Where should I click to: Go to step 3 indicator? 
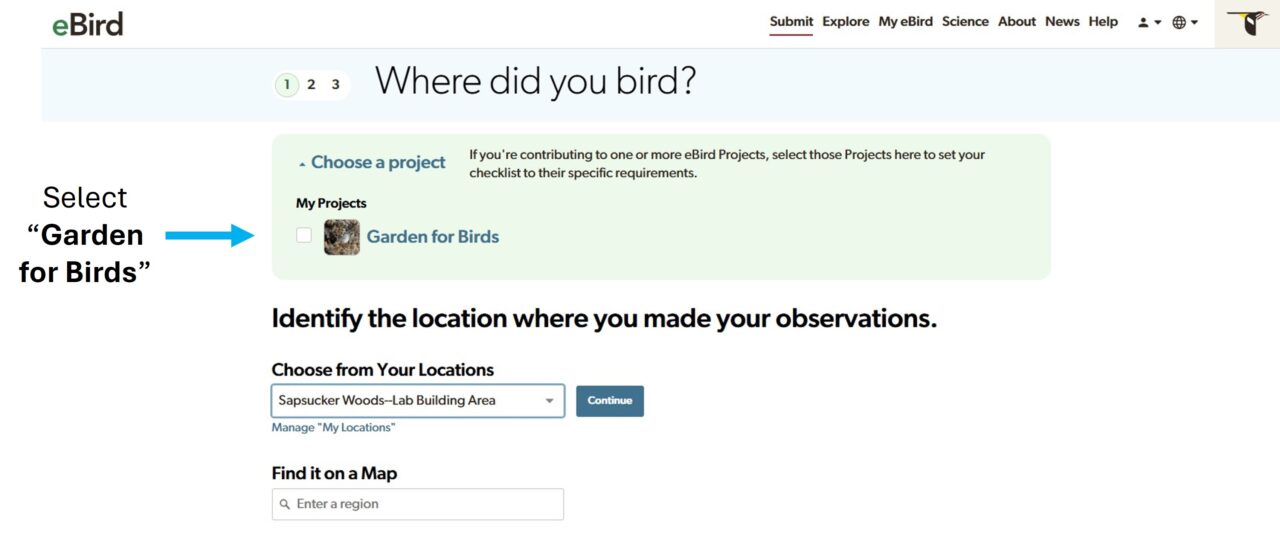point(335,84)
